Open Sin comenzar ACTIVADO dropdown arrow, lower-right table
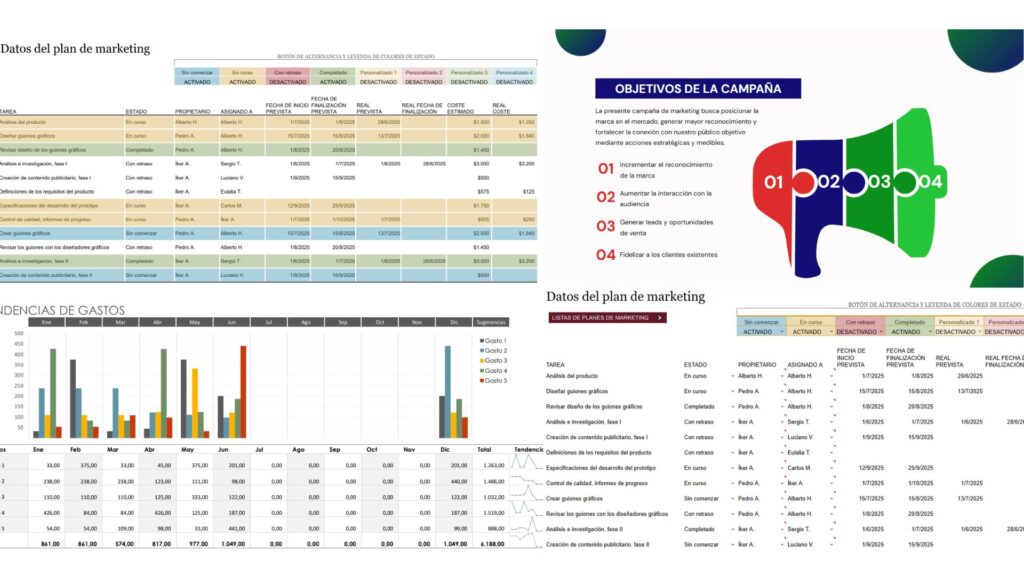This screenshot has height=576, width=1024. pyautogui.click(x=779, y=331)
